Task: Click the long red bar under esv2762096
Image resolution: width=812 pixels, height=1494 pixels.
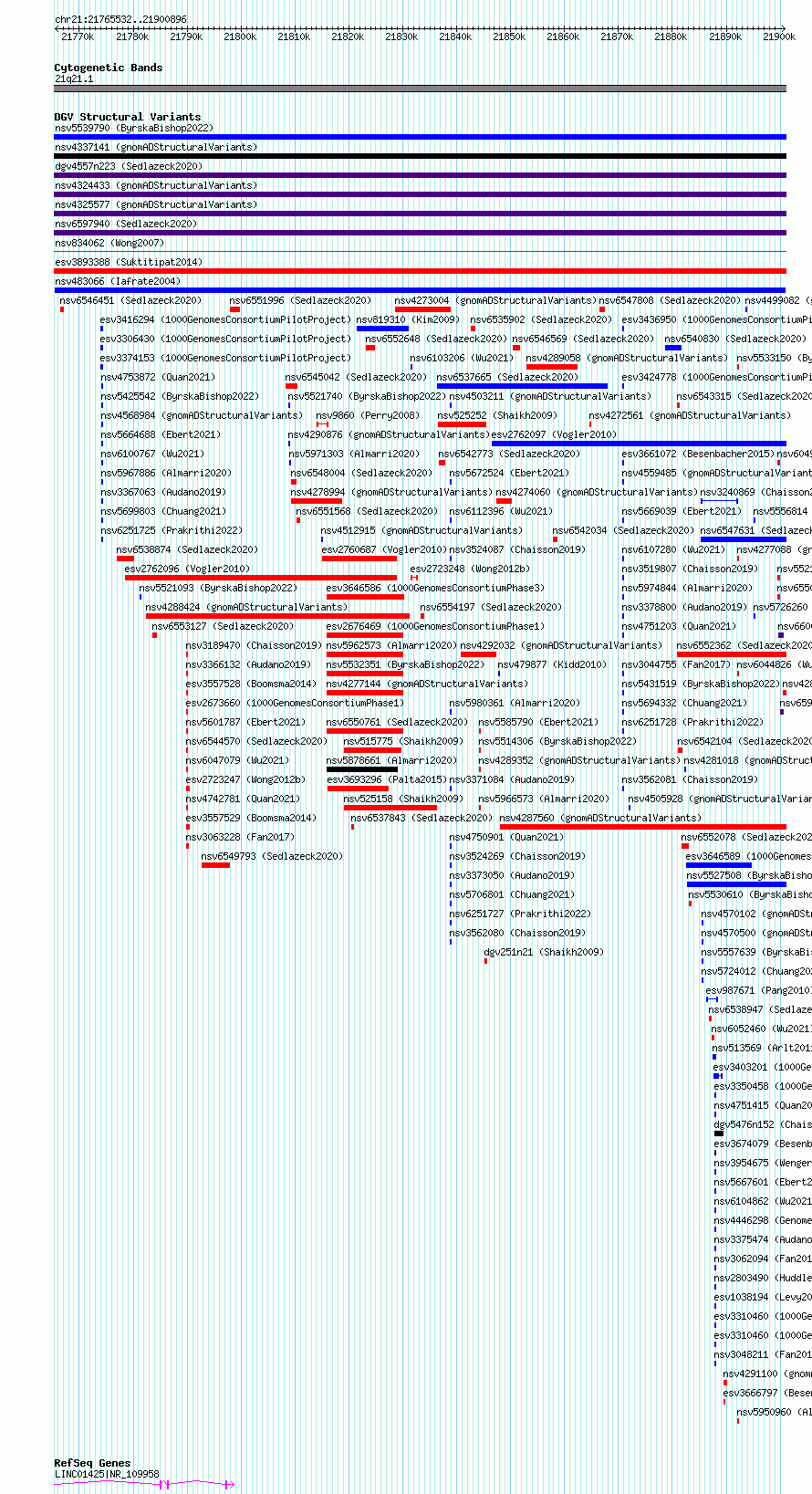Action: tap(261, 578)
